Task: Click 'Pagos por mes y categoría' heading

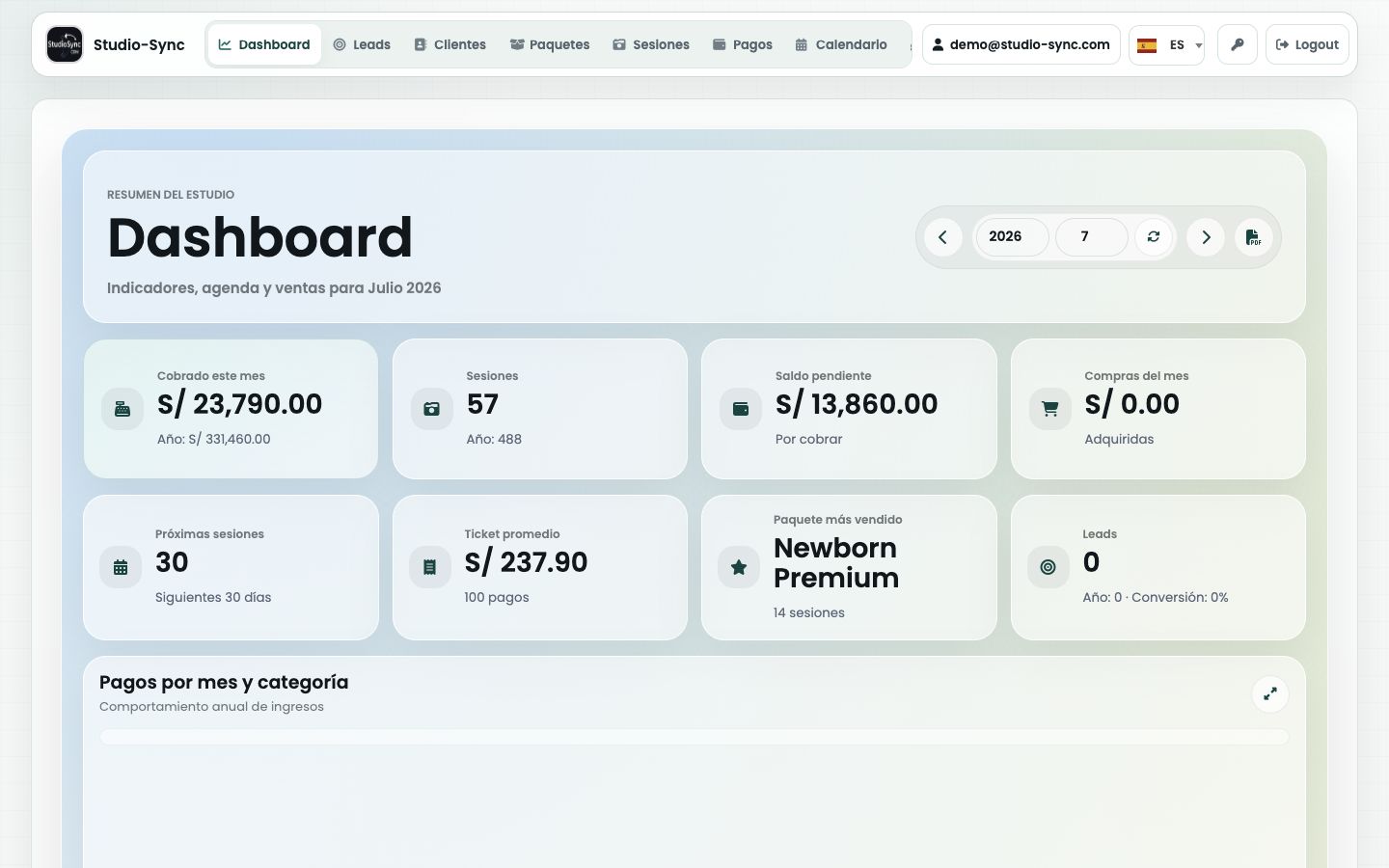Action: pyautogui.click(x=224, y=682)
